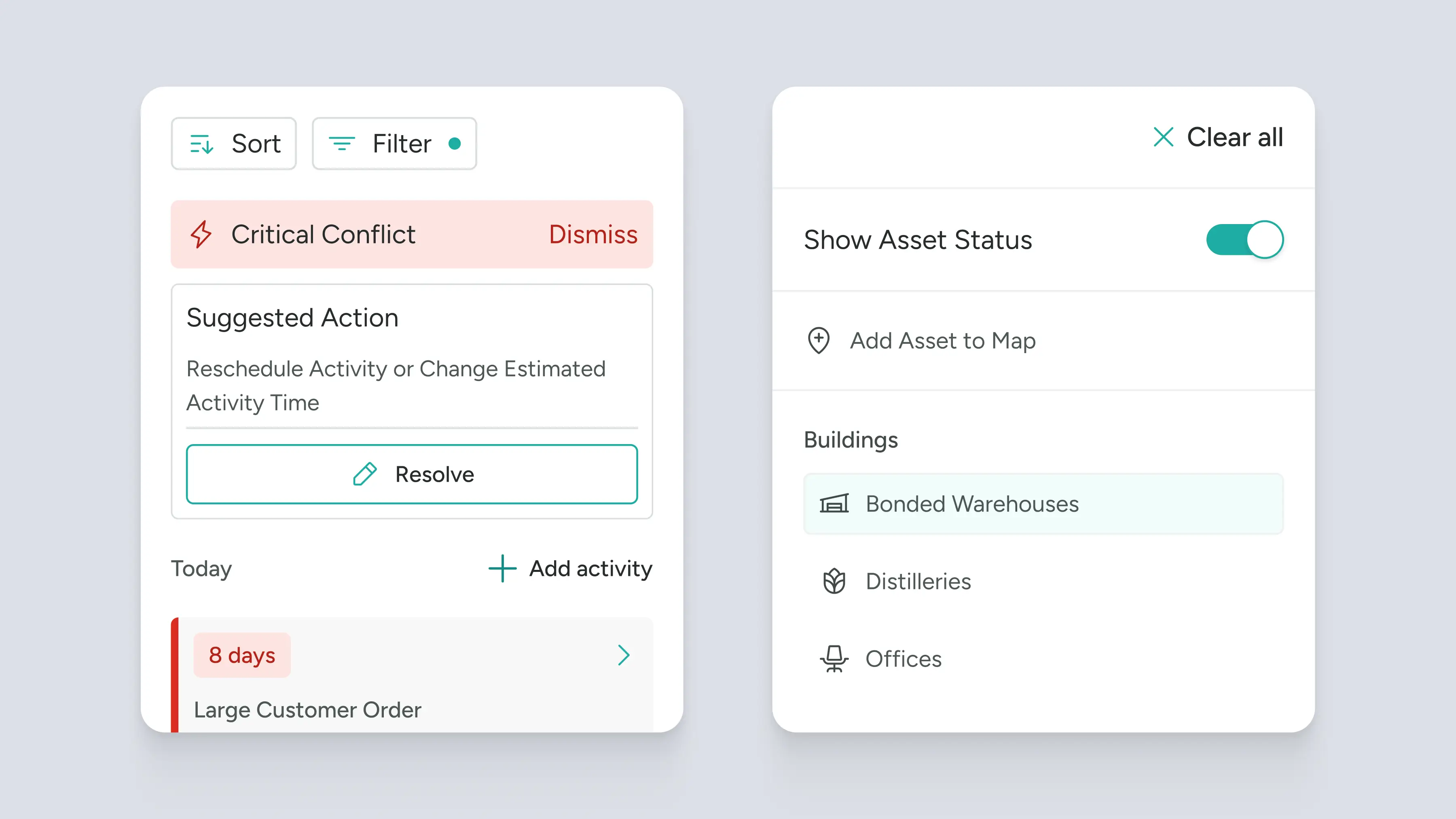
Task: Click the X icon next to Clear all
Action: pos(1163,138)
